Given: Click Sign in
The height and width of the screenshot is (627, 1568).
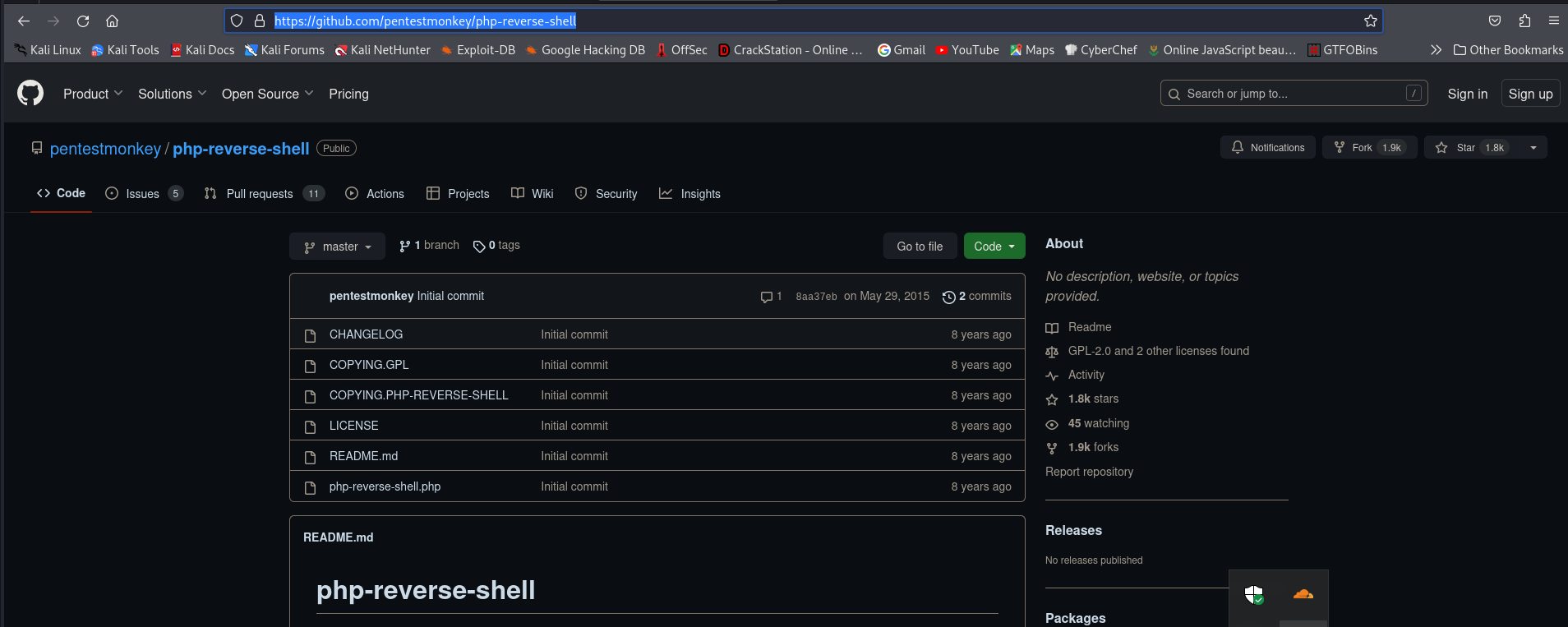Looking at the screenshot, I should click(x=1467, y=94).
